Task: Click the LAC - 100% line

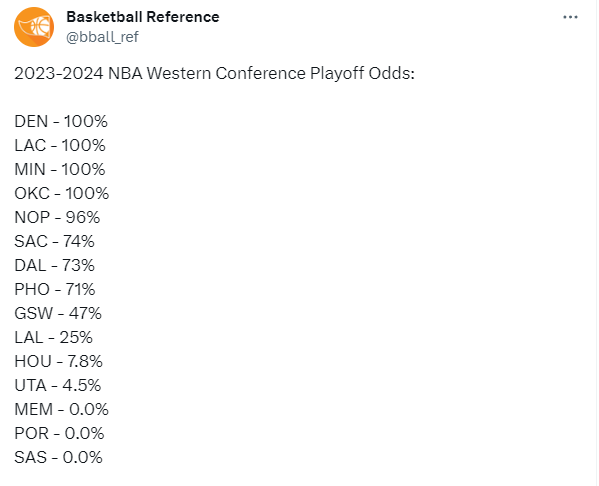Action: click(60, 146)
